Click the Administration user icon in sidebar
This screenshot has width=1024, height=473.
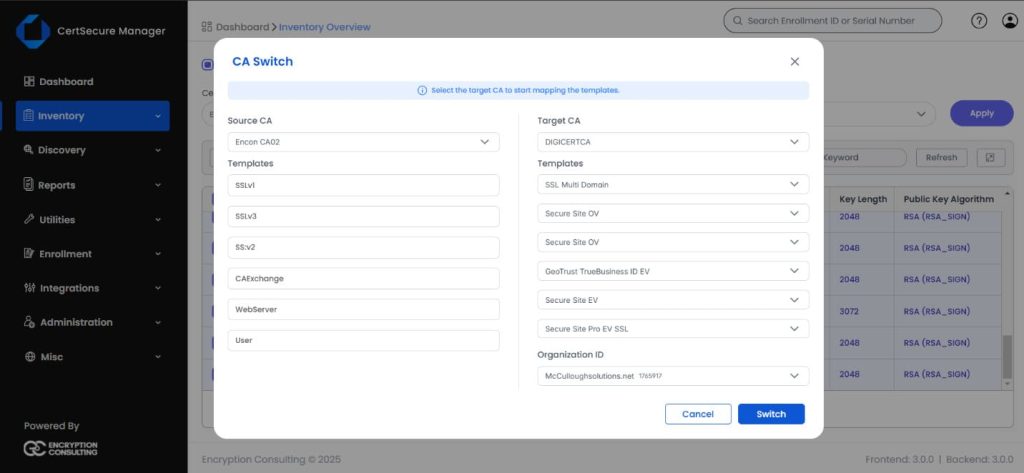pyautogui.click(x=29, y=322)
